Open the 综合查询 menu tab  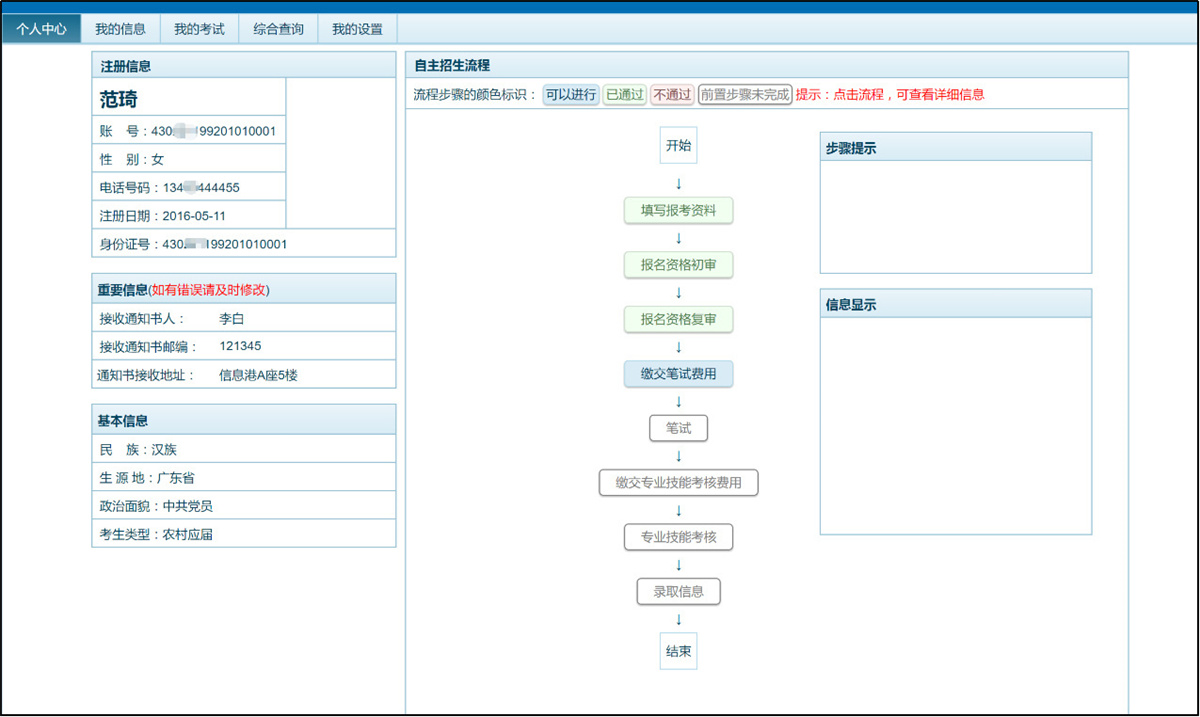(278, 29)
